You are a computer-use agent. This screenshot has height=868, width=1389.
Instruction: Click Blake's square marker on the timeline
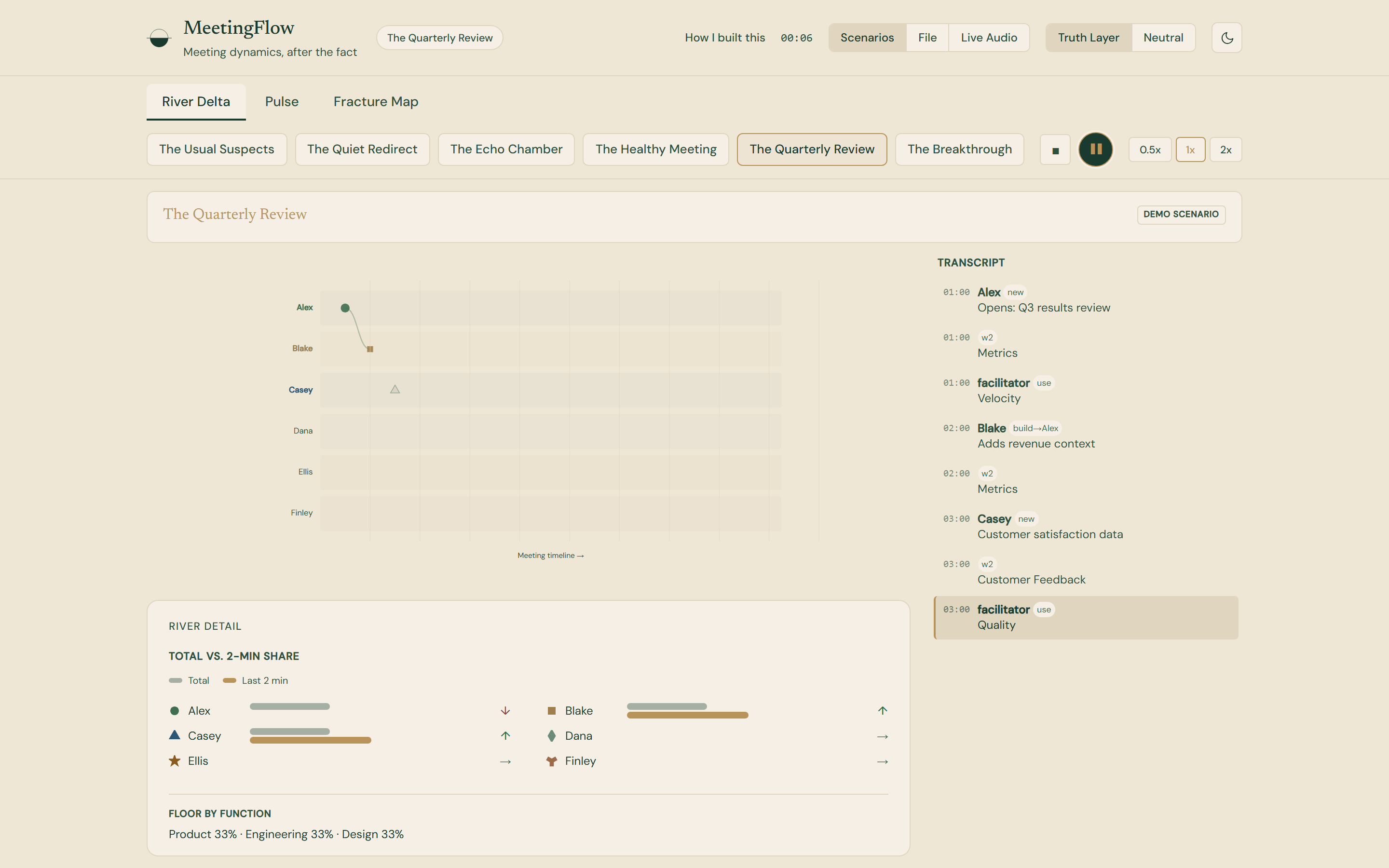370,349
